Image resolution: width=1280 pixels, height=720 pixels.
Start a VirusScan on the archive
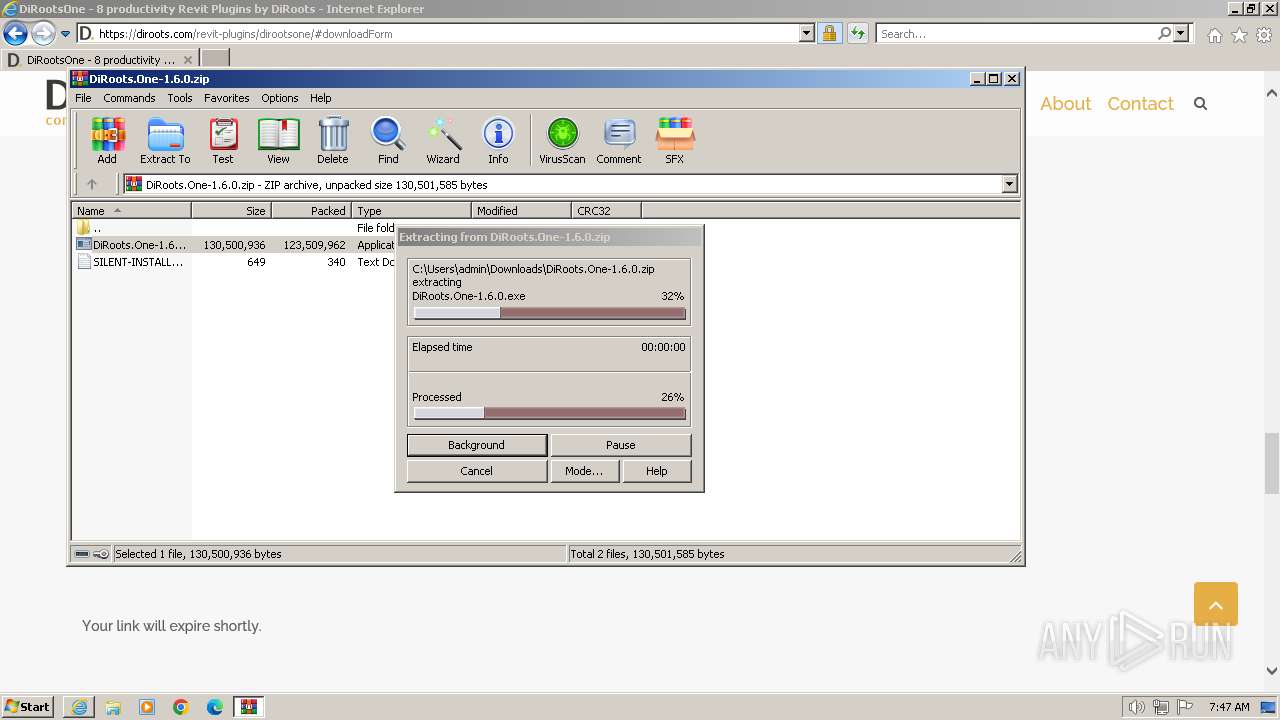click(x=562, y=140)
